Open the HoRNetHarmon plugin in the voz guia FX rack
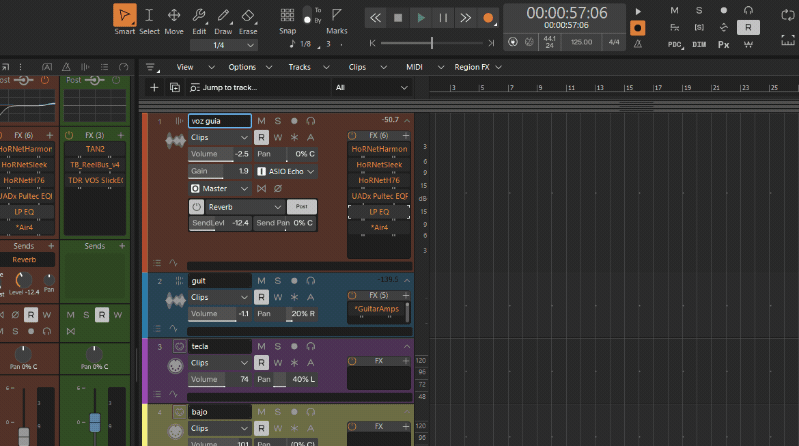Viewport: 799px width, 446px height. click(x=378, y=148)
